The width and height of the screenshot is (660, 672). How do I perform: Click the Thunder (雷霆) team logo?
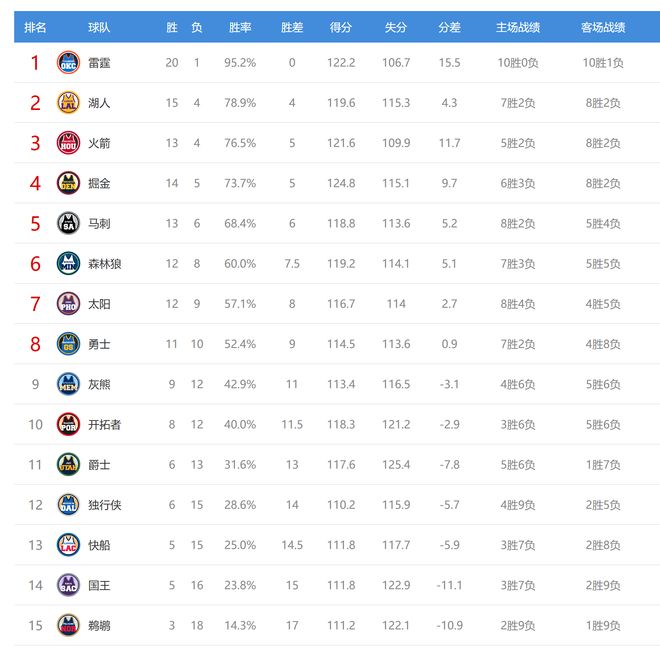click(x=68, y=62)
